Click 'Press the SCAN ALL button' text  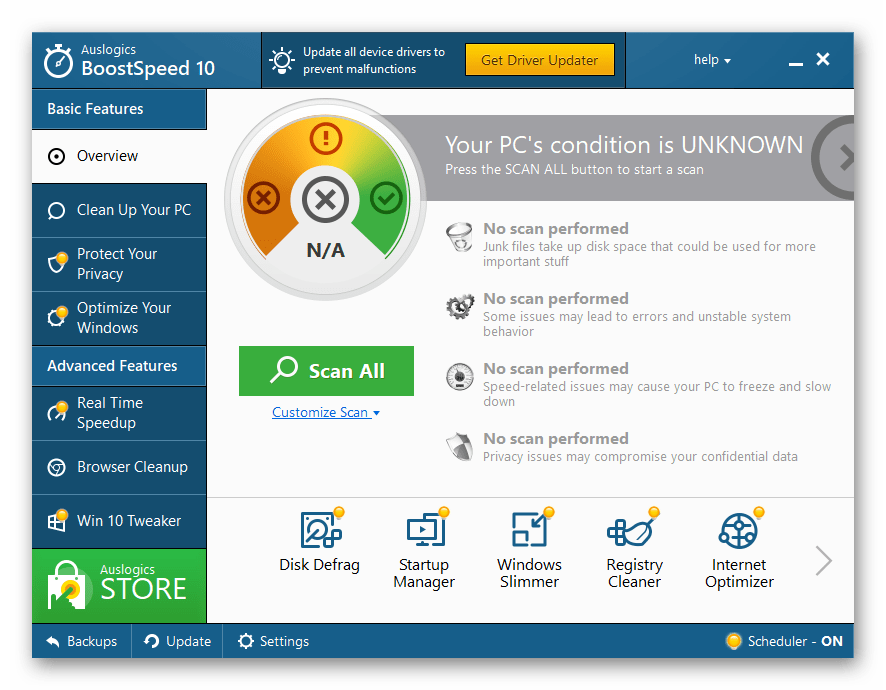(x=574, y=170)
